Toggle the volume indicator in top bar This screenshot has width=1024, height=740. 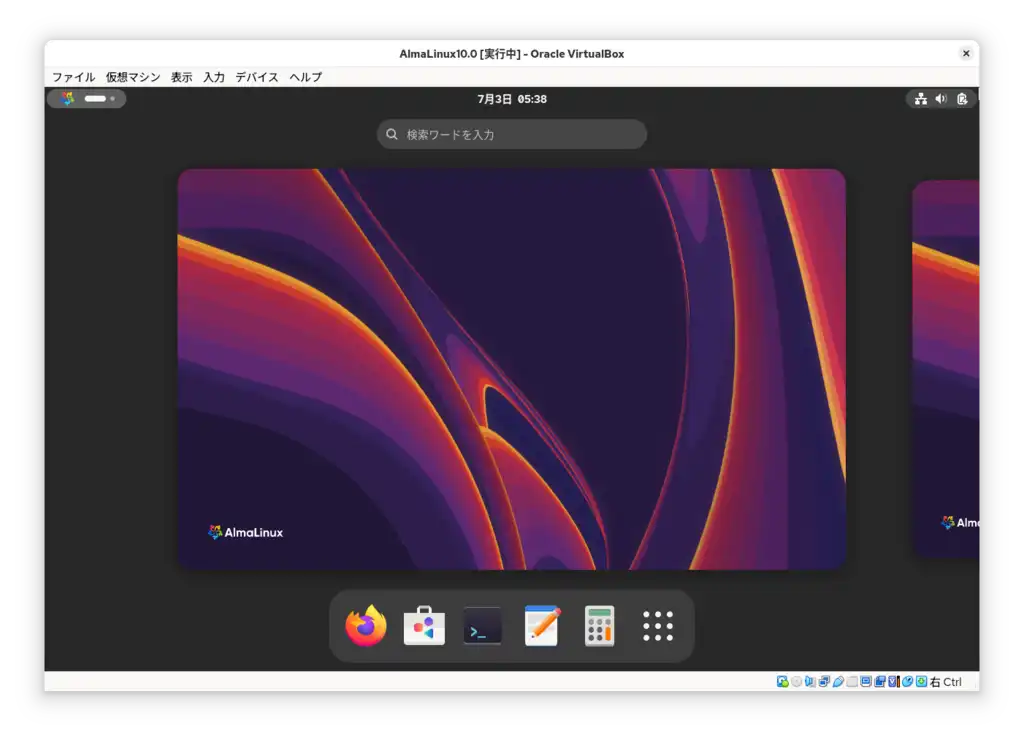940,98
